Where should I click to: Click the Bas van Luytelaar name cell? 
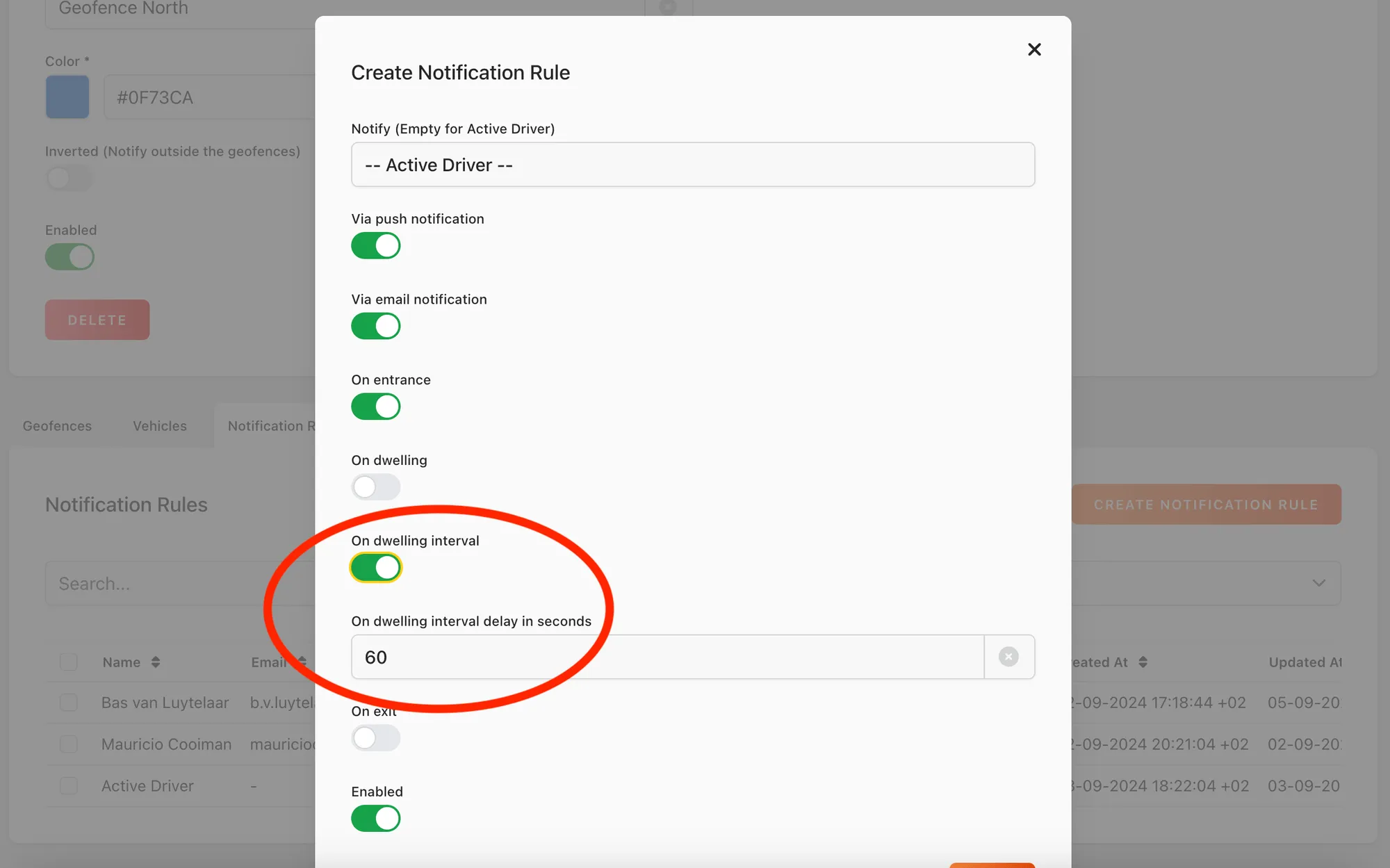[165, 703]
